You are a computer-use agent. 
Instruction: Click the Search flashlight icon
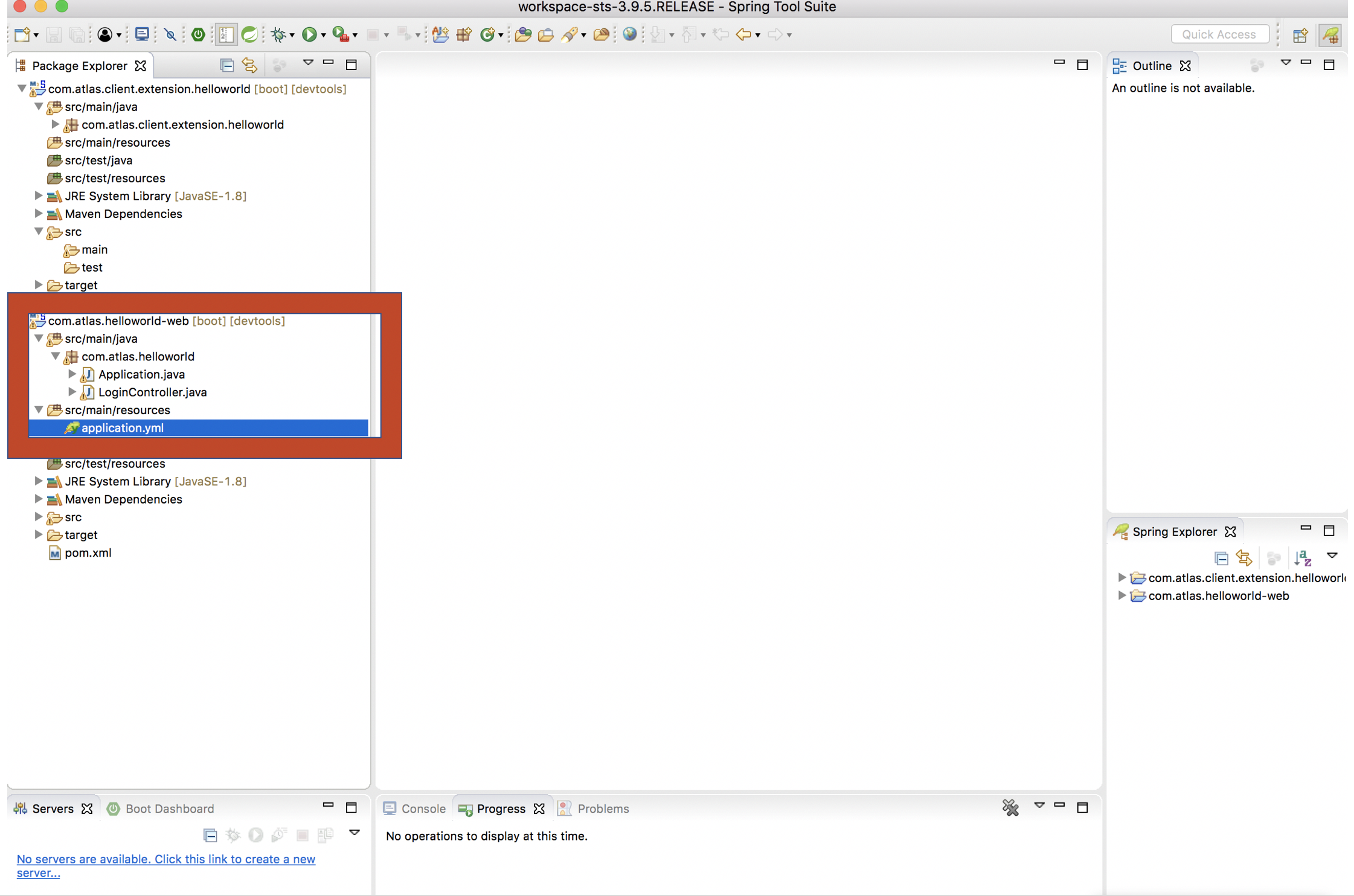[569, 34]
